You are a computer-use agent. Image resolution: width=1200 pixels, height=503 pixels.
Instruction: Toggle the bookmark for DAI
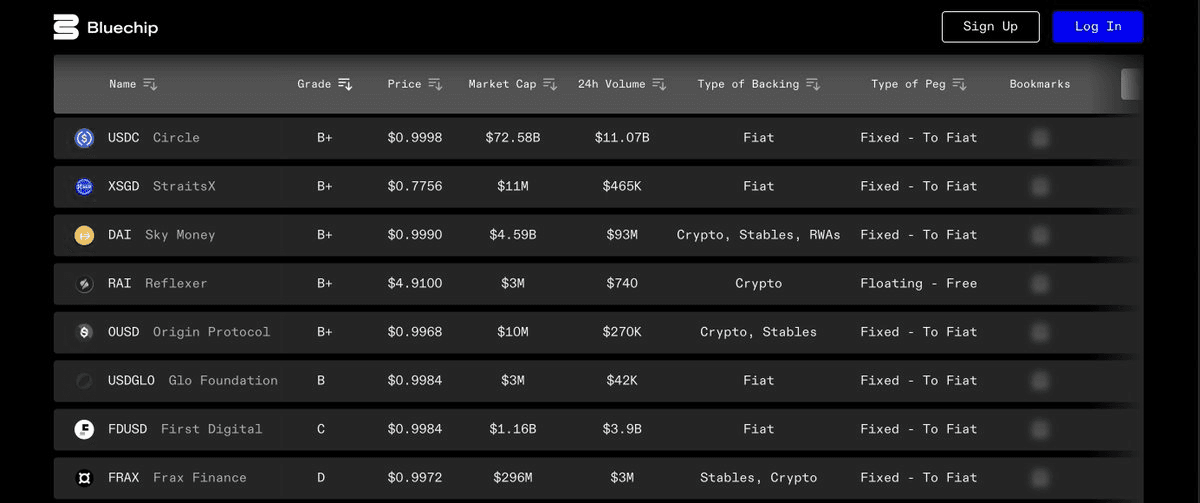[1040, 235]
